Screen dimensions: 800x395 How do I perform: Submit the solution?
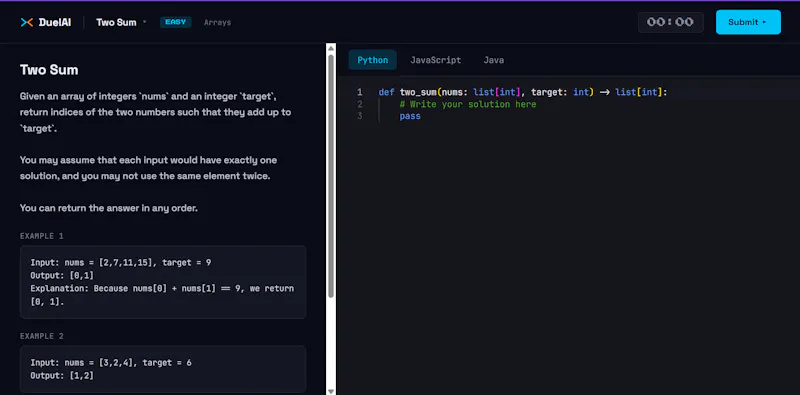(x=748, y=22)
